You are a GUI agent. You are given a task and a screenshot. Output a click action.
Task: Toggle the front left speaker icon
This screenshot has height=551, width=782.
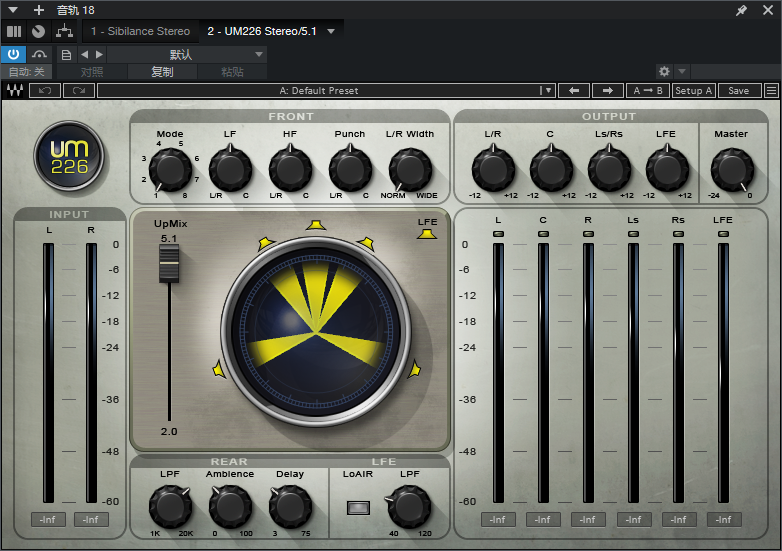click(x=265, y=243)
